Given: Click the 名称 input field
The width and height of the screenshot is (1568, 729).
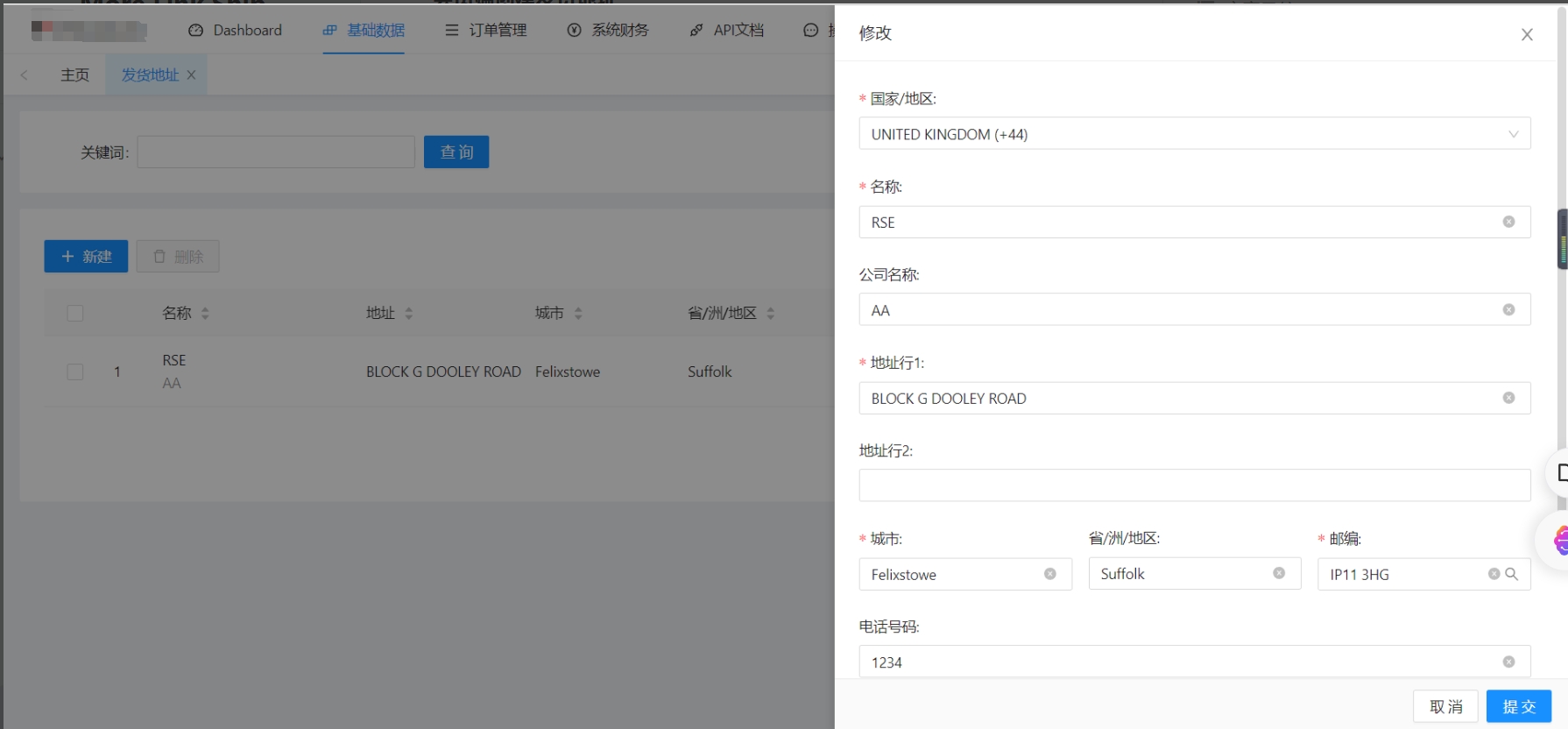Looking at the screenshot, I should click(1194, 222).
